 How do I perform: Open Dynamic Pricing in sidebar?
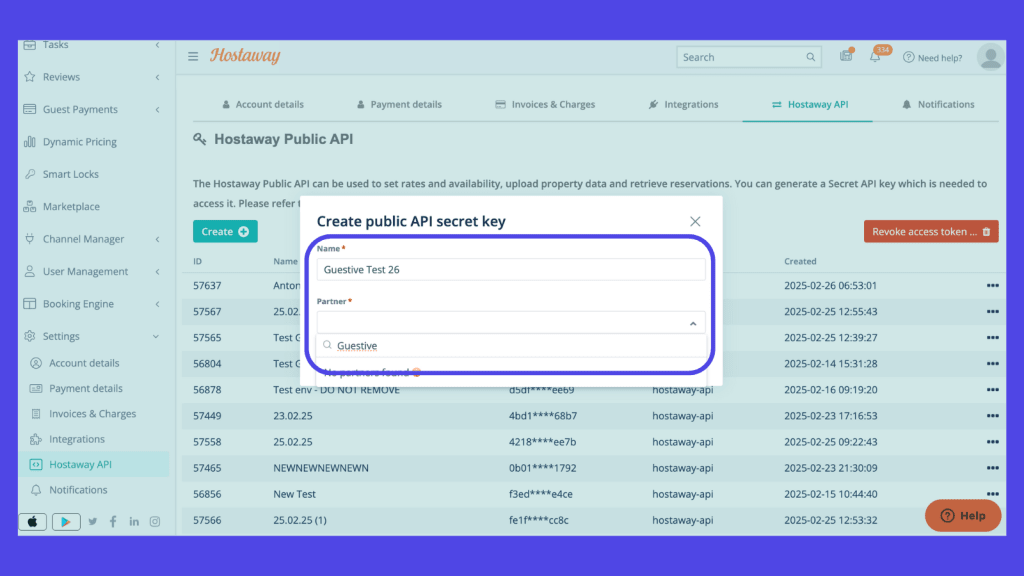pyautogui.click(x=80, y=142)
